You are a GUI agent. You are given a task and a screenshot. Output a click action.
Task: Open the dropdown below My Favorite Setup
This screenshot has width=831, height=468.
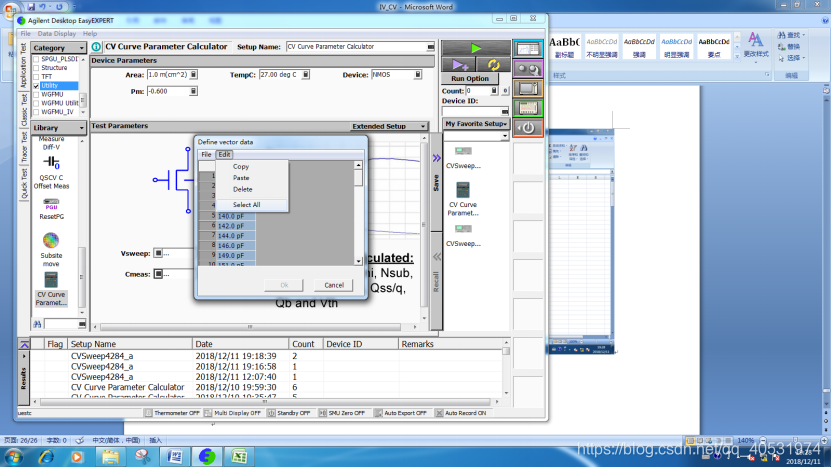pyautogui.click(x=504, y=136)
